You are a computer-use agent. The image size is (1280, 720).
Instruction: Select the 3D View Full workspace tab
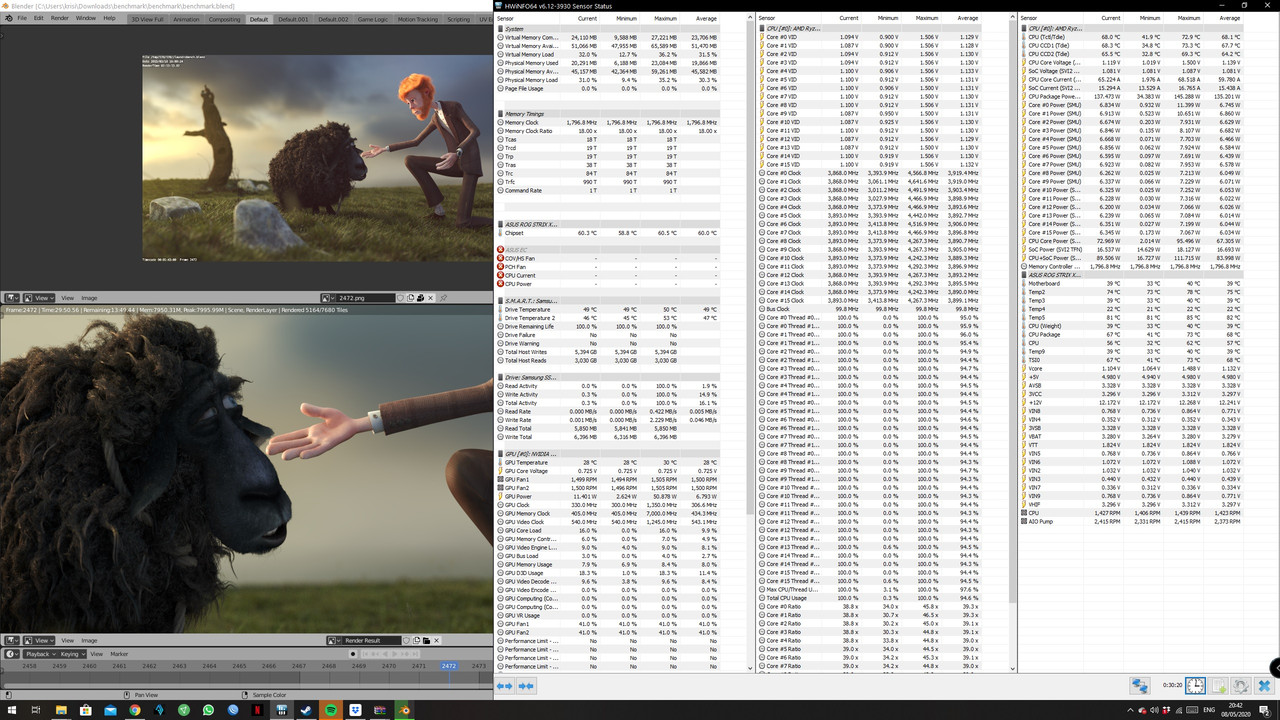click(147, 19)
